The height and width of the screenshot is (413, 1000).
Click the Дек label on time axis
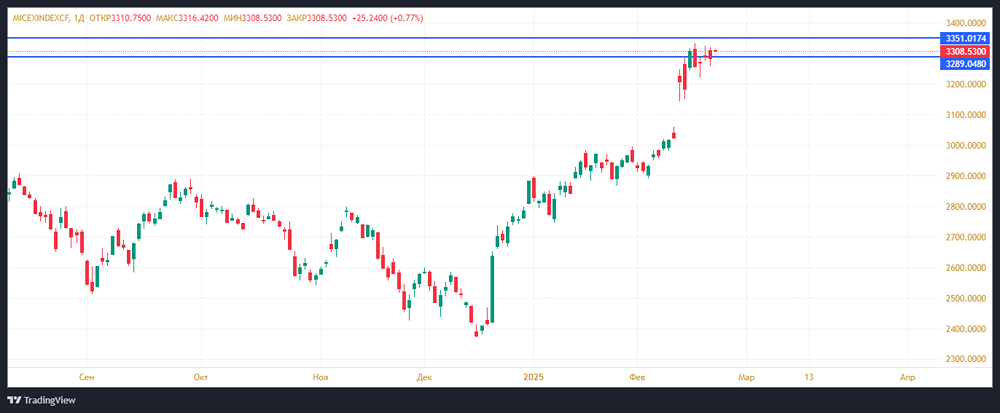pos(424,377)
